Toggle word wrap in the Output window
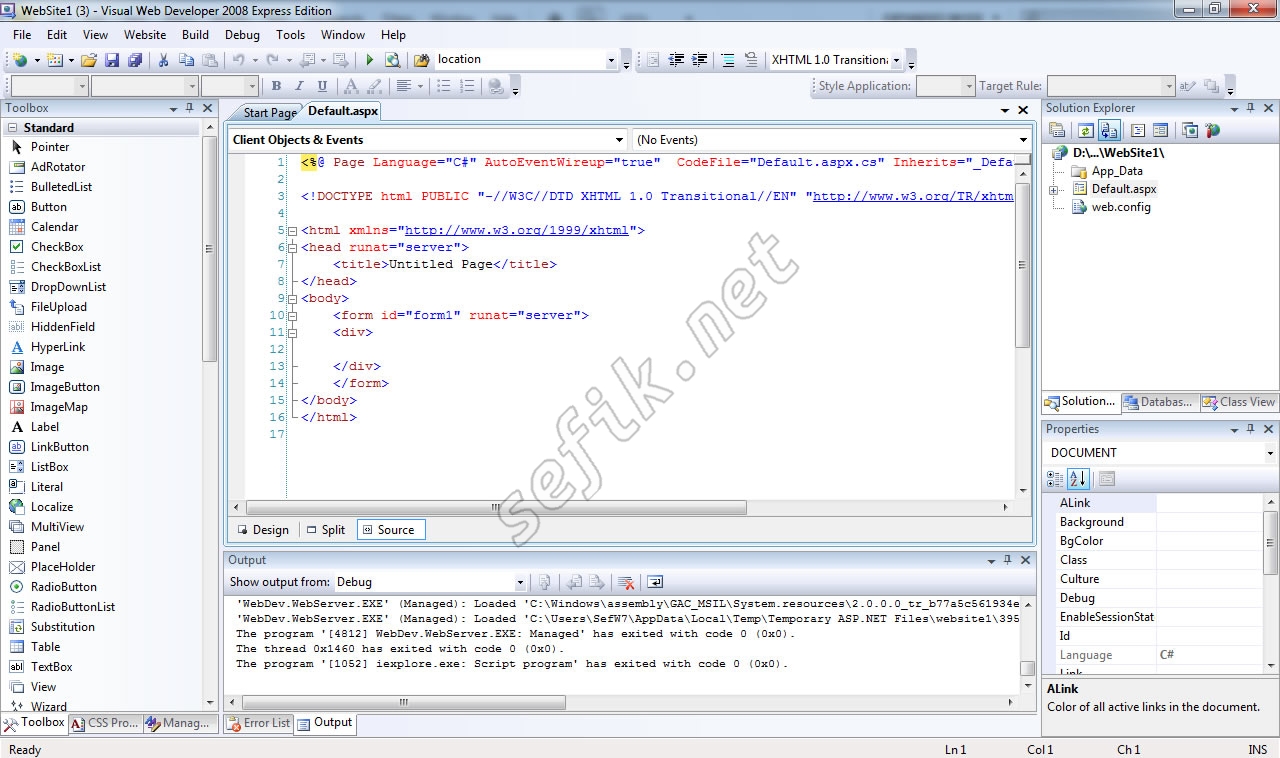Image resolution: width=1280 pixels, height=758 pixels. [655, 582]
